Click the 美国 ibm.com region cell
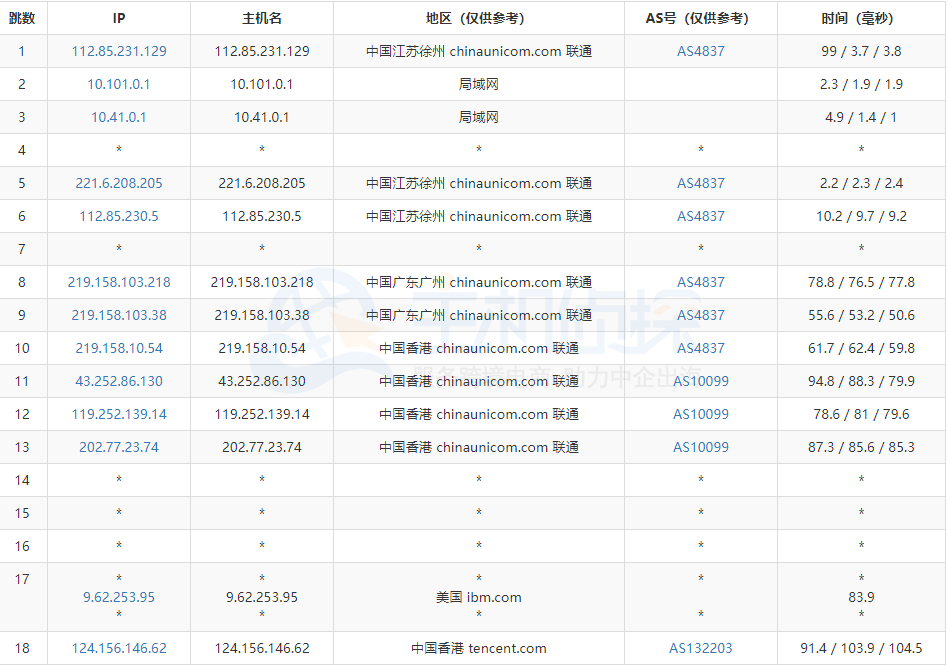Screen dimensions: 948x666 [478, 597]
